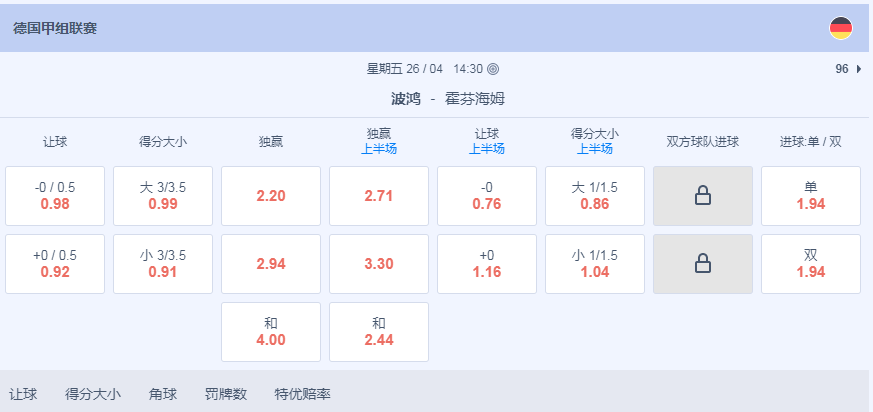Viewport: 873px width, 412px height.
Task: Select handicap -0 / 0.5 odds 0.98
Action: (x=55, y=196)
